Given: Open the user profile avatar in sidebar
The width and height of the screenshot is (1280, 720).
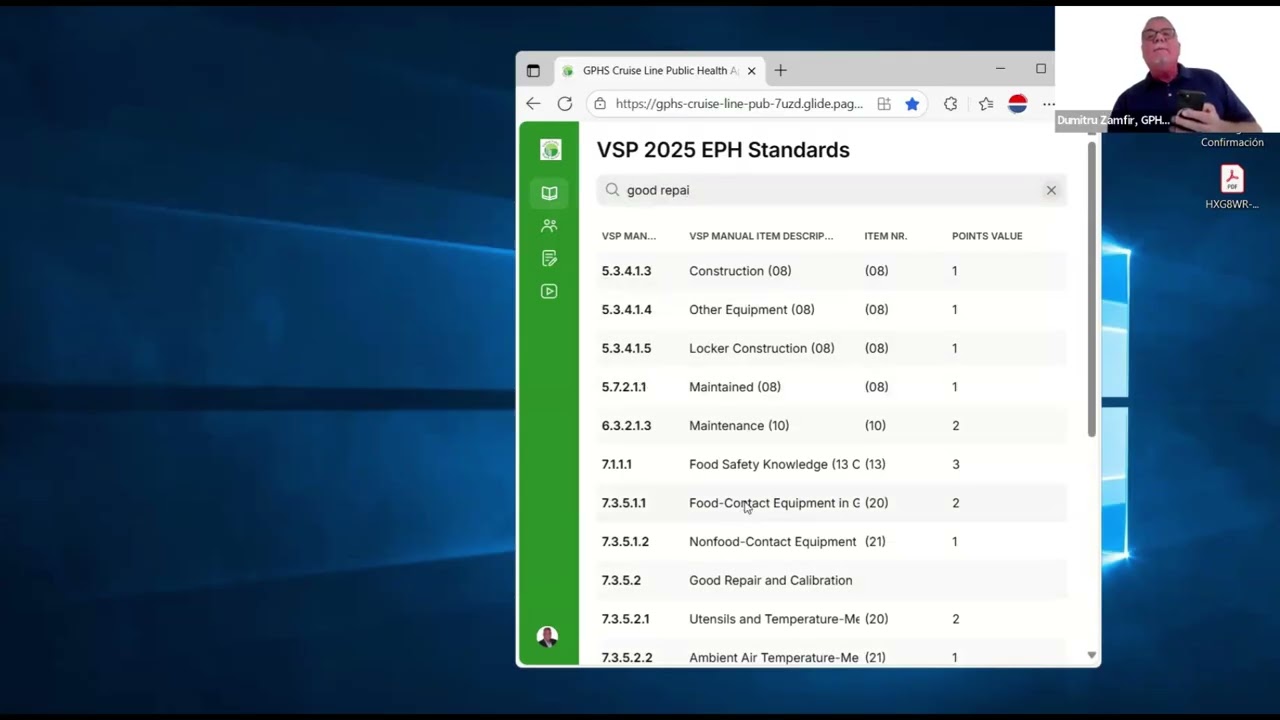Looking at the screenshot, I should click(x=547, y=637).
